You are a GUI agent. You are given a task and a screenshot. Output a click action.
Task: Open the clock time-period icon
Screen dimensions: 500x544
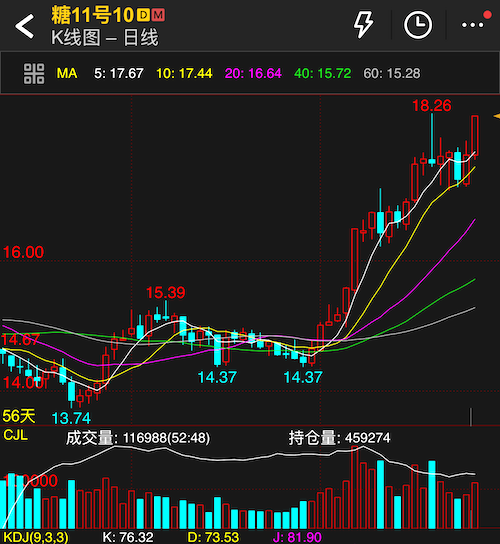[418, 25]
